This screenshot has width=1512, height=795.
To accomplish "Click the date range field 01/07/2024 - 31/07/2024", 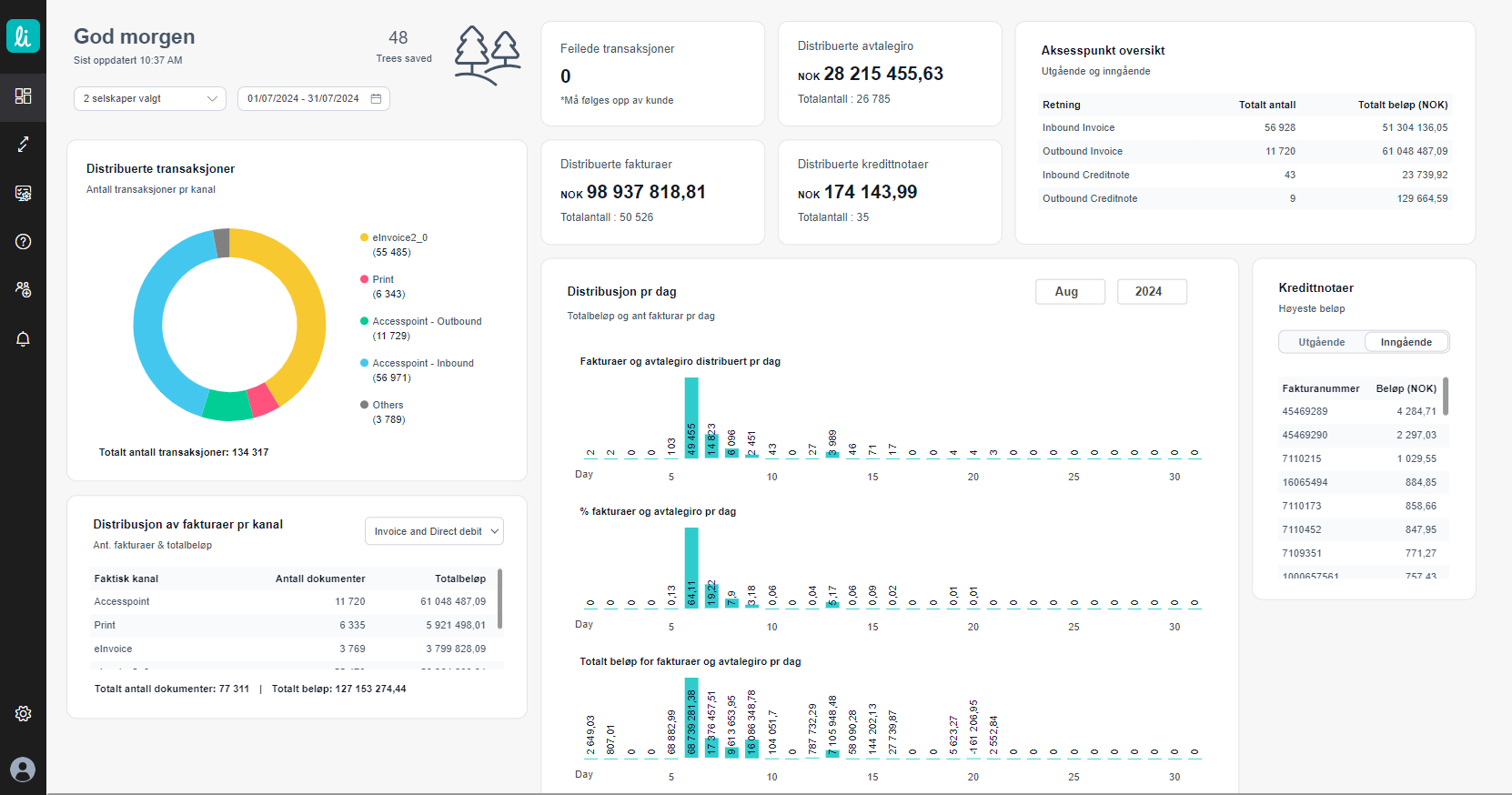I will pos(314,98).
